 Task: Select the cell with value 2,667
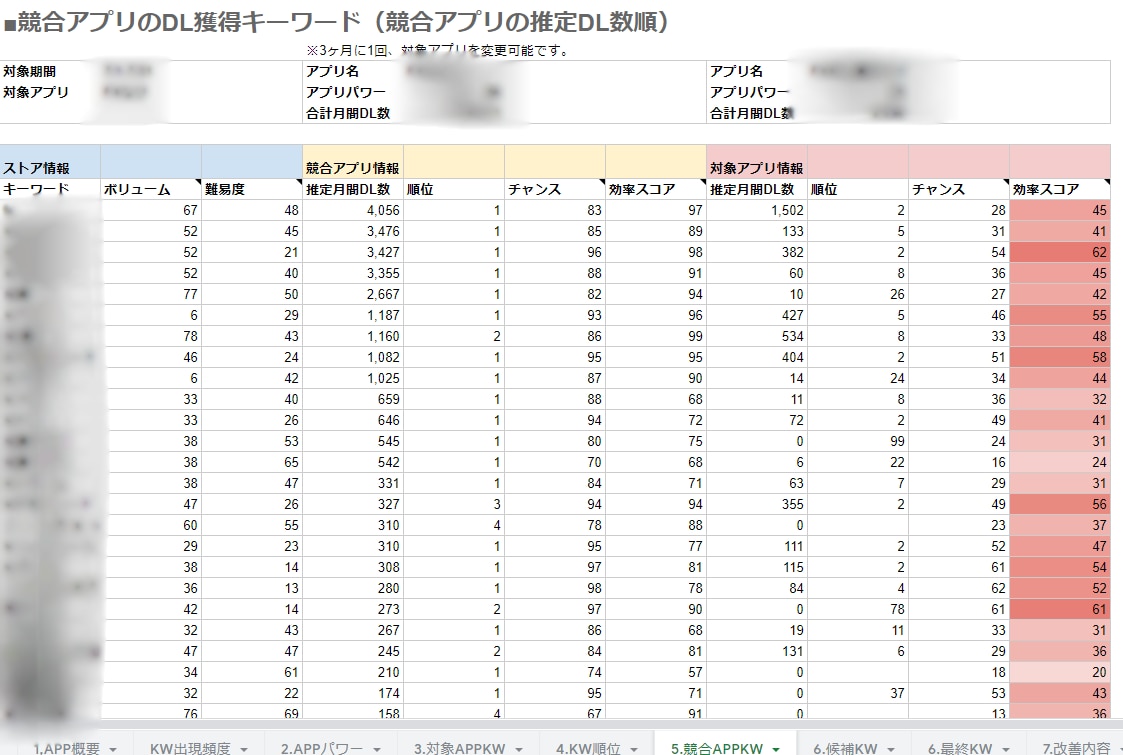[353, 294]
